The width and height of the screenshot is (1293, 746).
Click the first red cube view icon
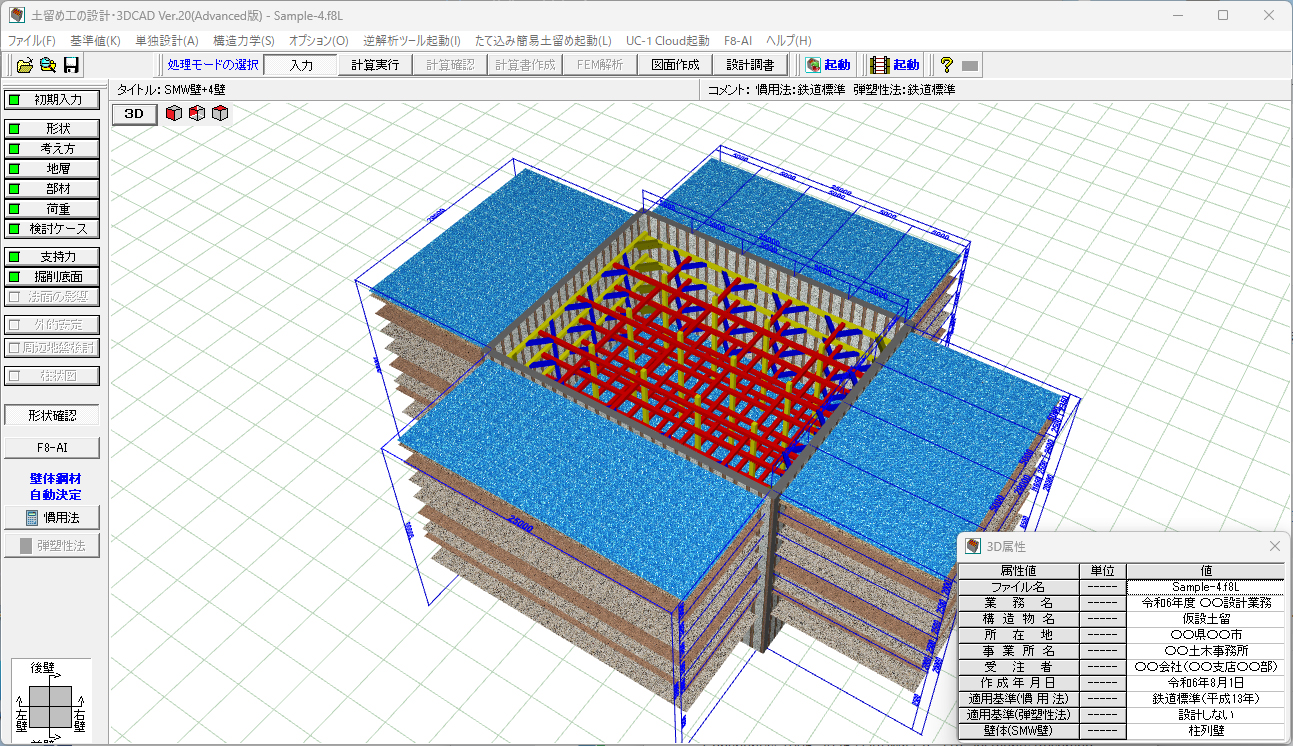174,114
